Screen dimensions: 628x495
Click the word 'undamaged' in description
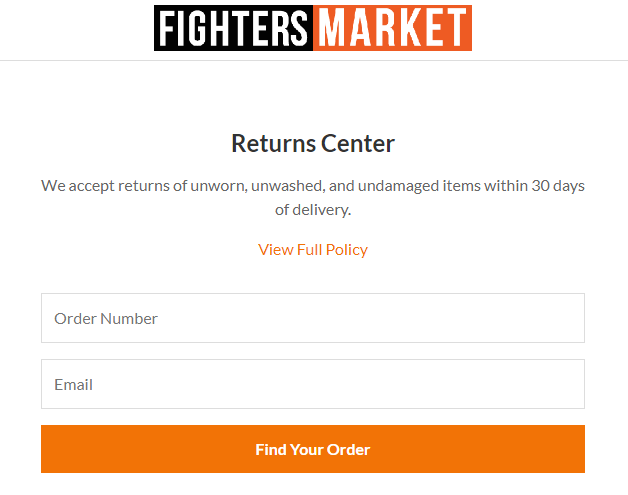[x=399, y=186]
